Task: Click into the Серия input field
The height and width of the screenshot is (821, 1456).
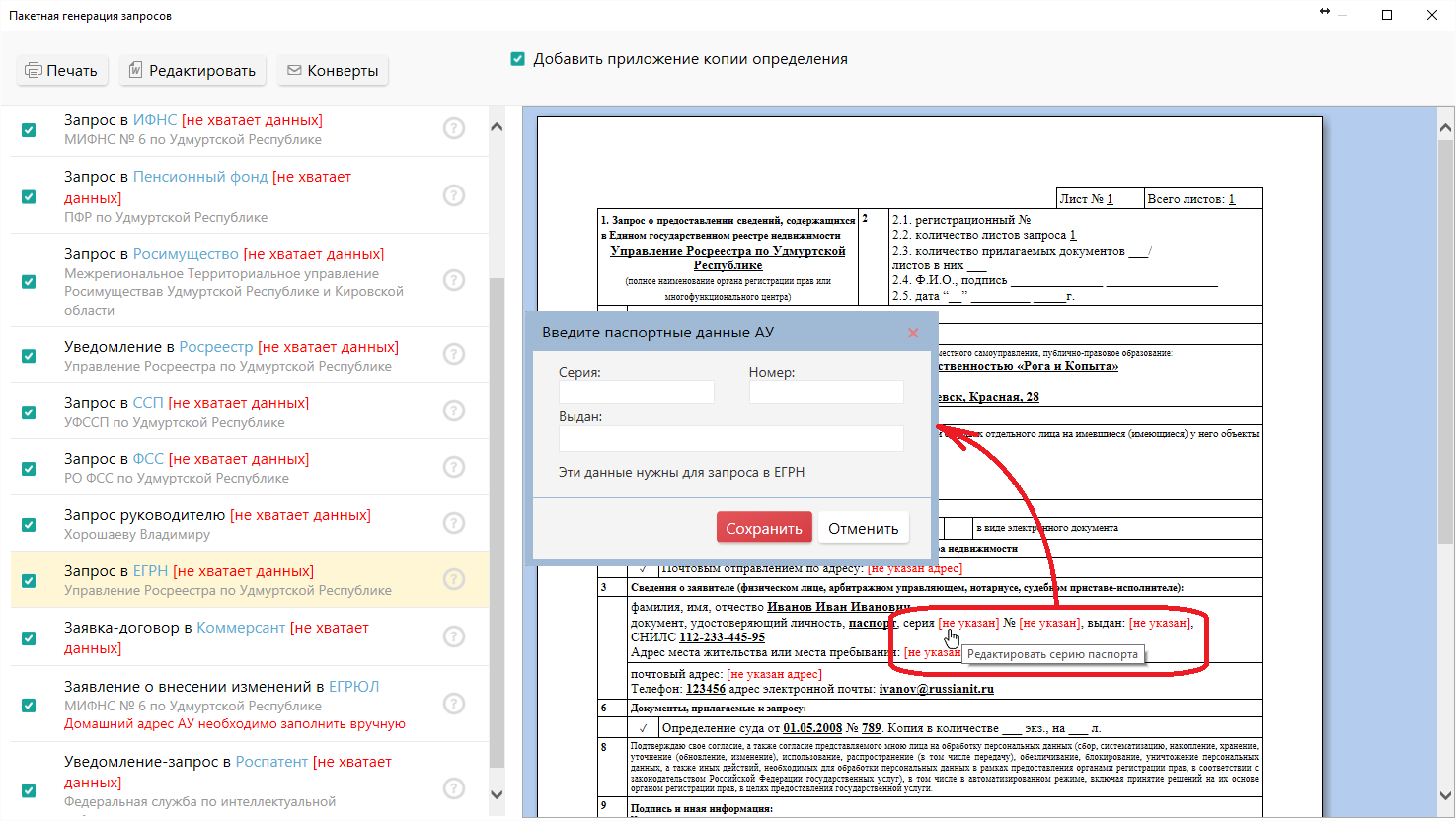Action: 636,392
